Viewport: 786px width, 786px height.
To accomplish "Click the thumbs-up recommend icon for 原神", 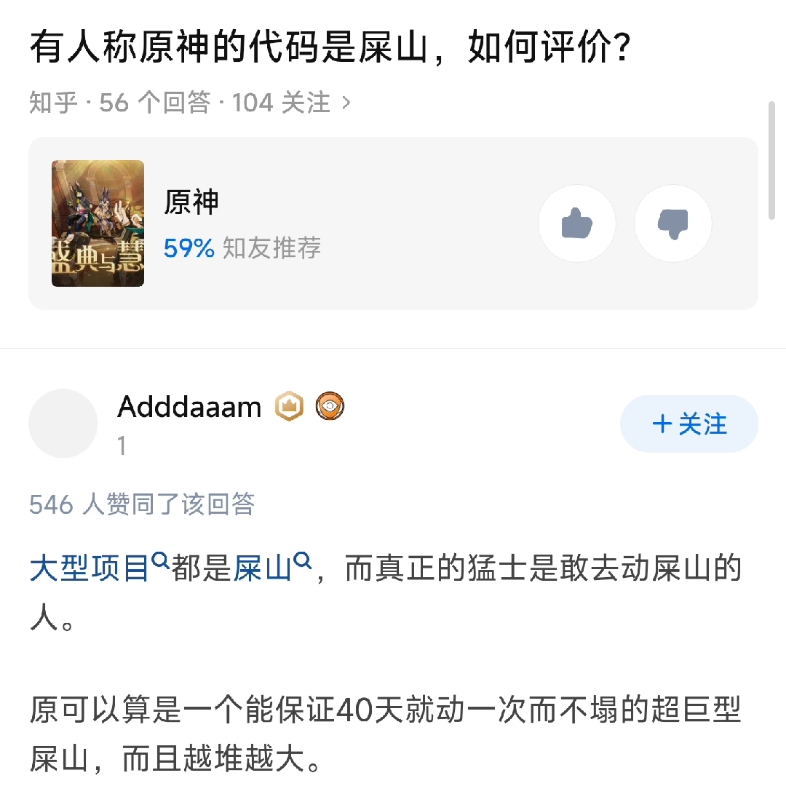I will click(x=577, y=223).
